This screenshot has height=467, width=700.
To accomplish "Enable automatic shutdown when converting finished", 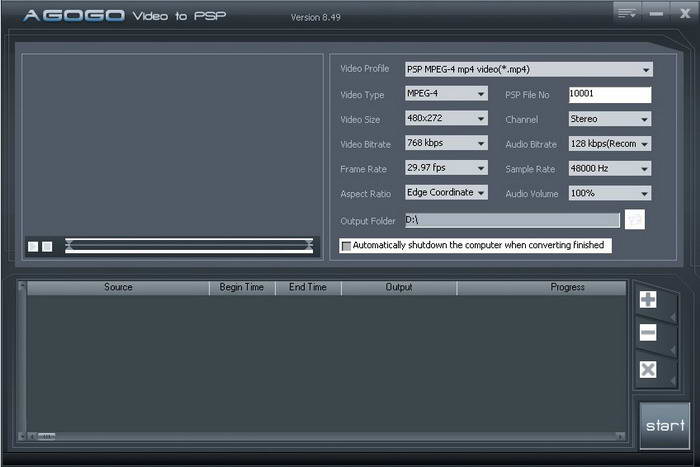I will (346, 246).
